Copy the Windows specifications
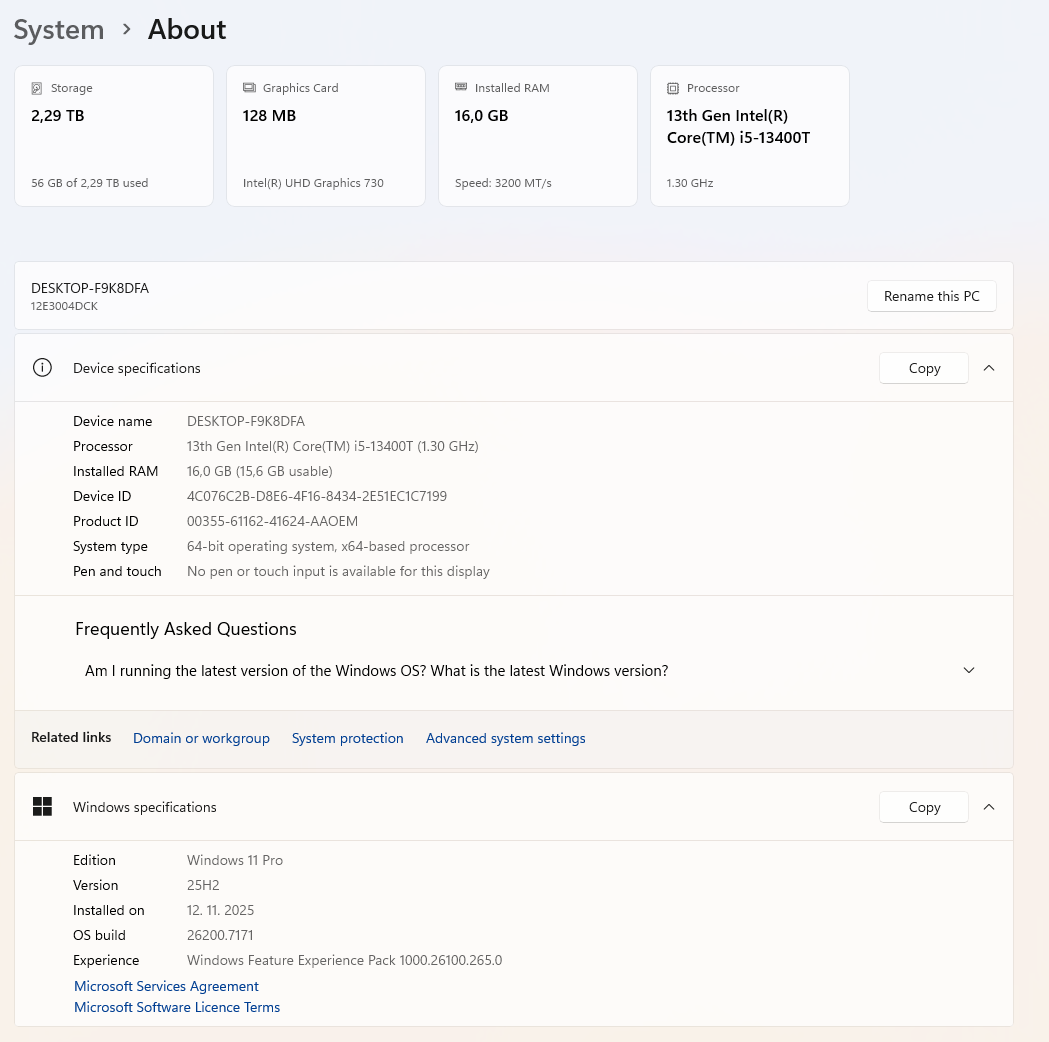This screenshot has width=1049, height=1042. [x=924, y=807]
